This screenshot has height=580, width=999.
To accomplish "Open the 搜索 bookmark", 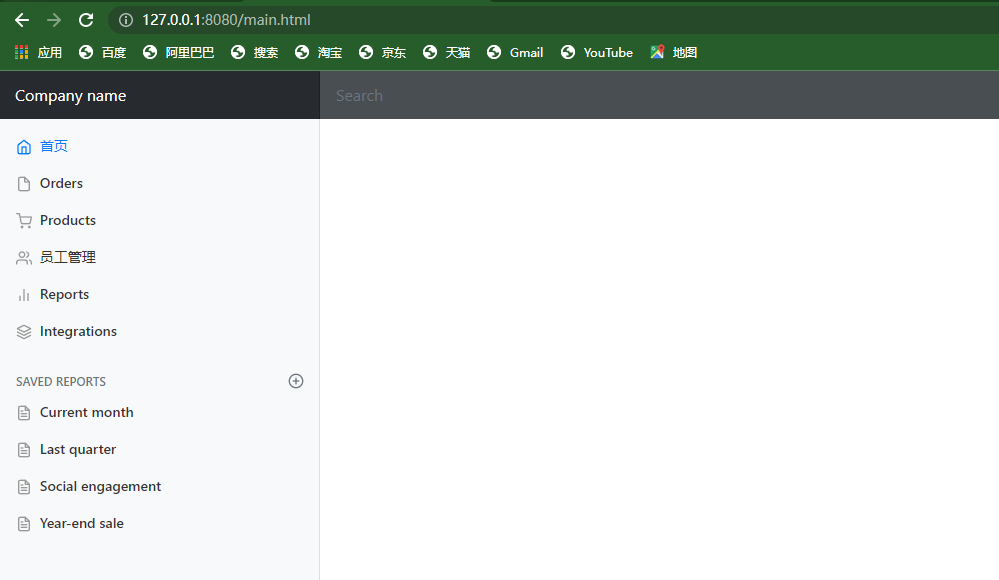I will [x=254, y=52].
